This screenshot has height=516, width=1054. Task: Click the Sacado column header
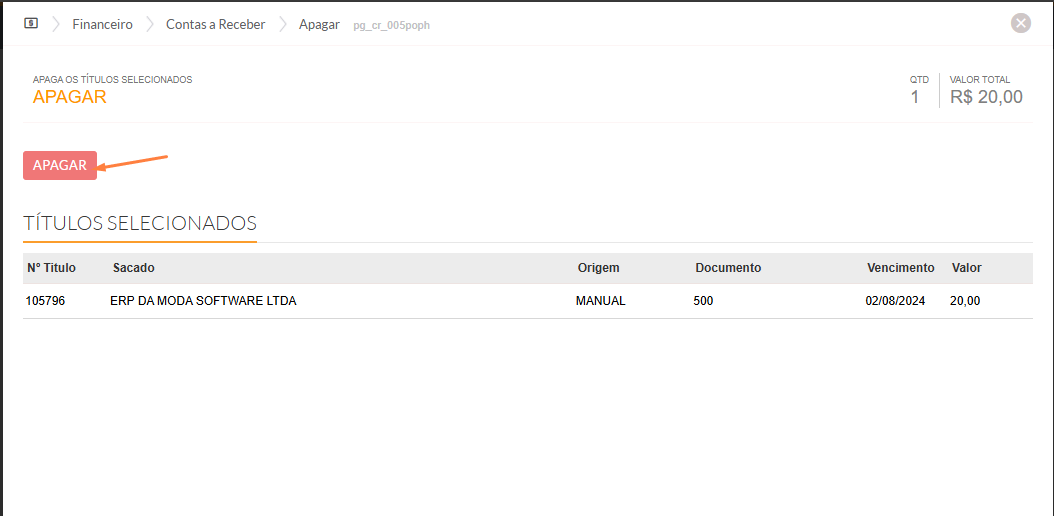134,268
